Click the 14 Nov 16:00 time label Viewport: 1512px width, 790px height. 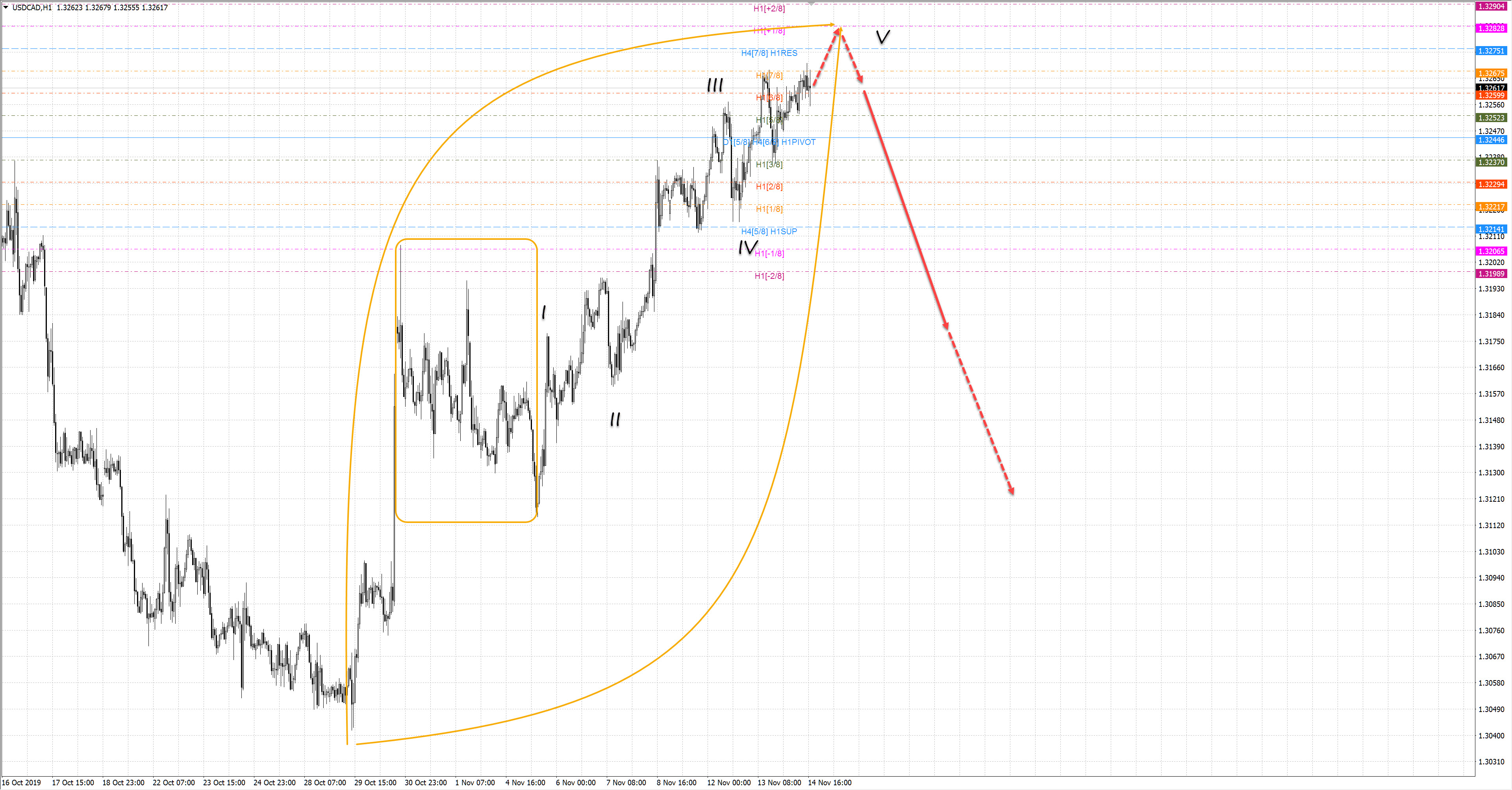829,783
